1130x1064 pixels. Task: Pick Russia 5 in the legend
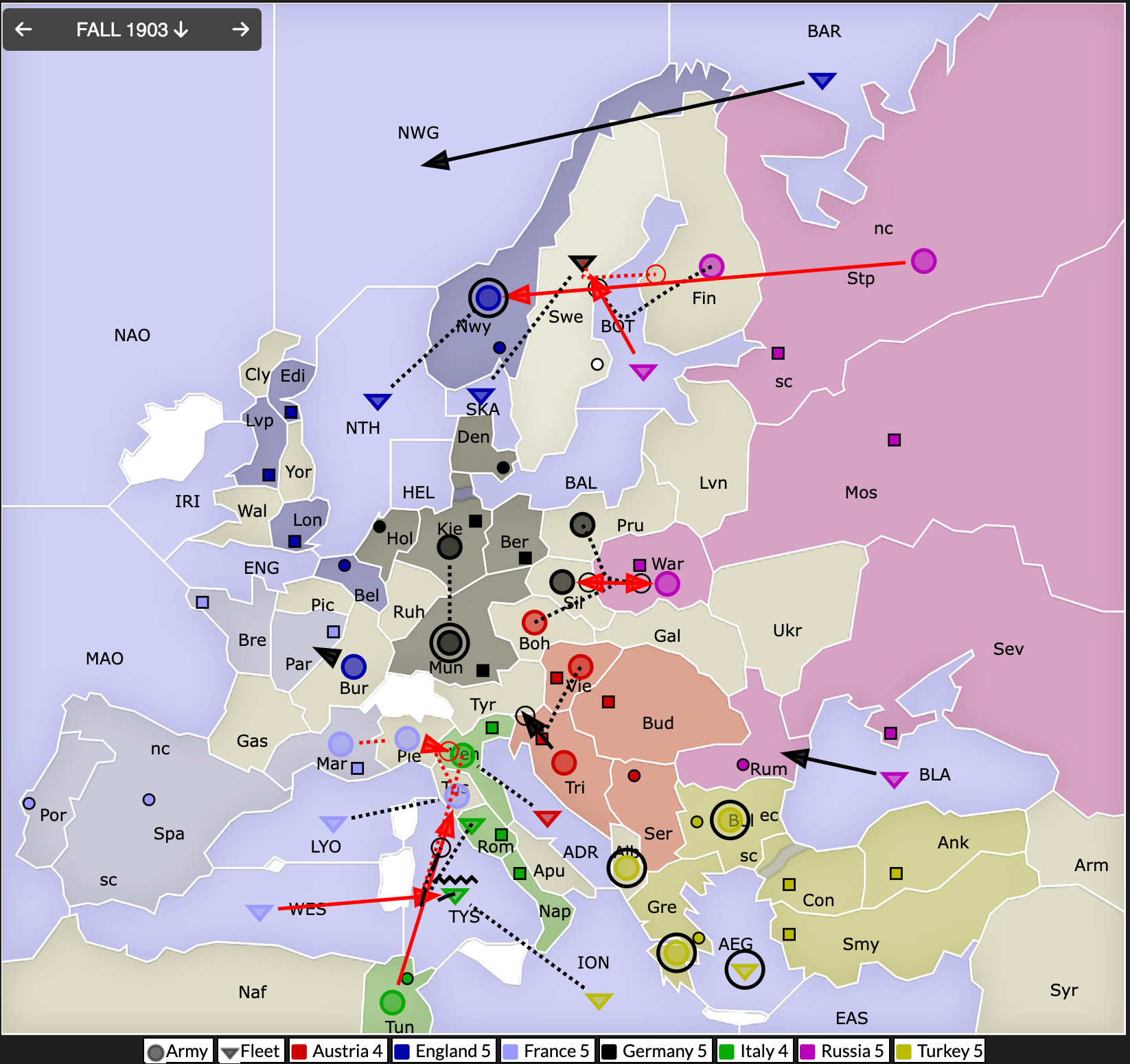843,1051
